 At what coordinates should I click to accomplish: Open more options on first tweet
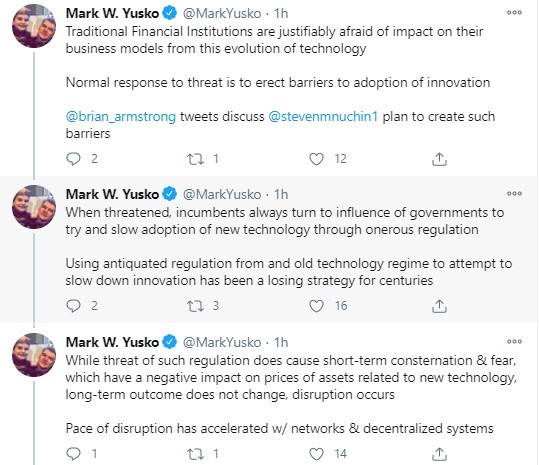pyautogui.click(x=514, y=13)
